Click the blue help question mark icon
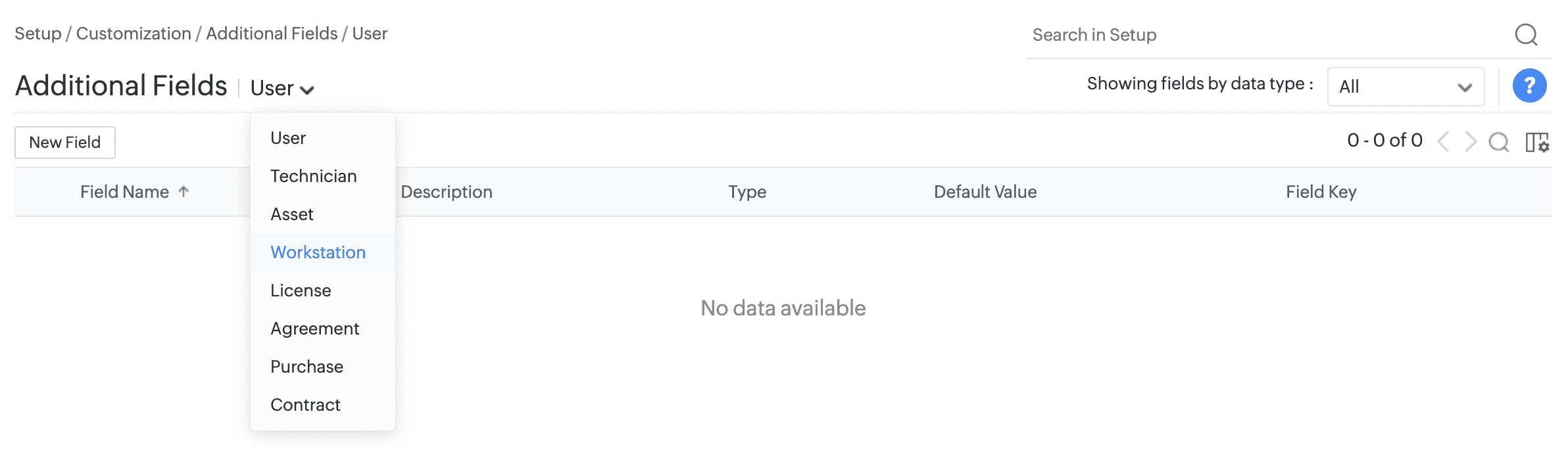 click(x=1529, y=85)
